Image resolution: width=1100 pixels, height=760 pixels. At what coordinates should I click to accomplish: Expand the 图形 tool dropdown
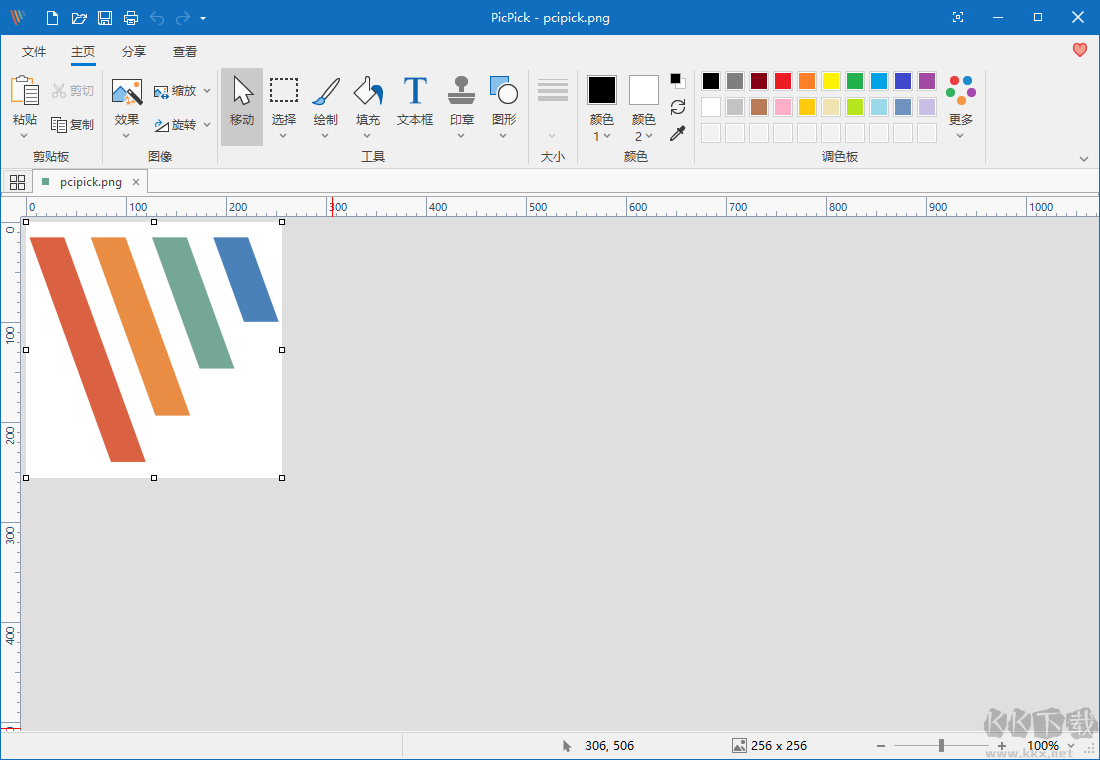(504, 136)
